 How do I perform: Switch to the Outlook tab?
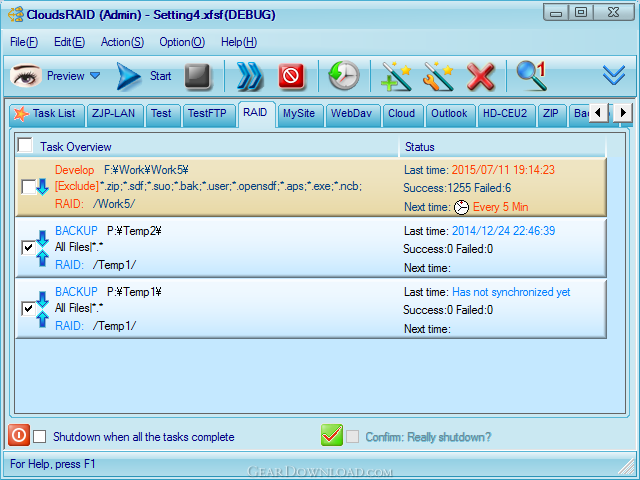[x=449, y=115]
